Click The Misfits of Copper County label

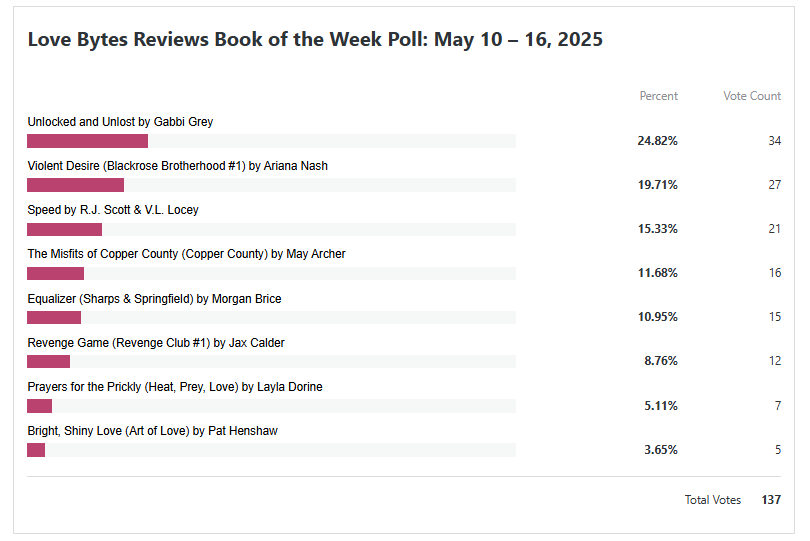coord(186,254)
